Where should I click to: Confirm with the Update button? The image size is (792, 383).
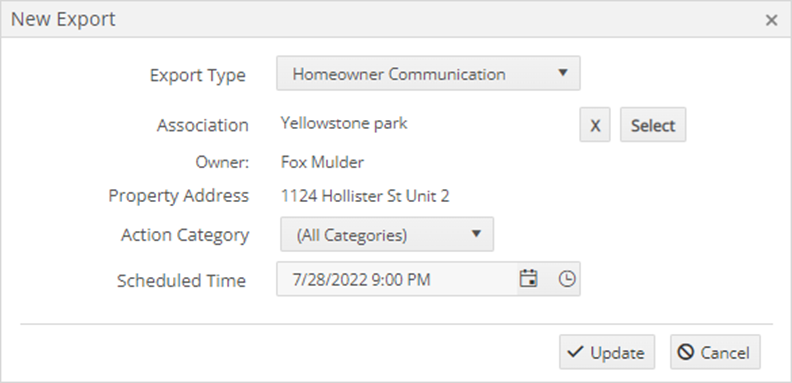pyautogui.click(x=607, y=352)
